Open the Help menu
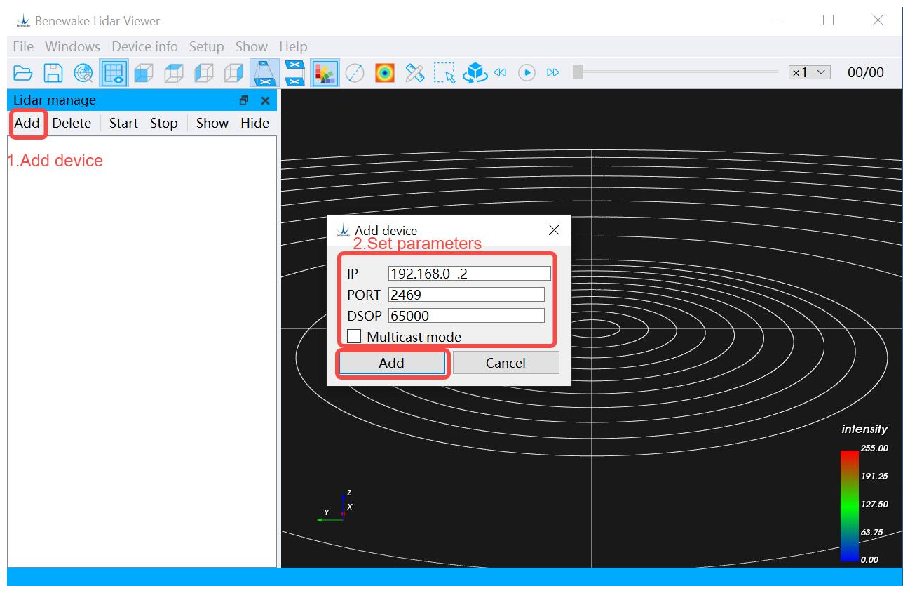This screenshot has width=910, height=593. point(293,46)
